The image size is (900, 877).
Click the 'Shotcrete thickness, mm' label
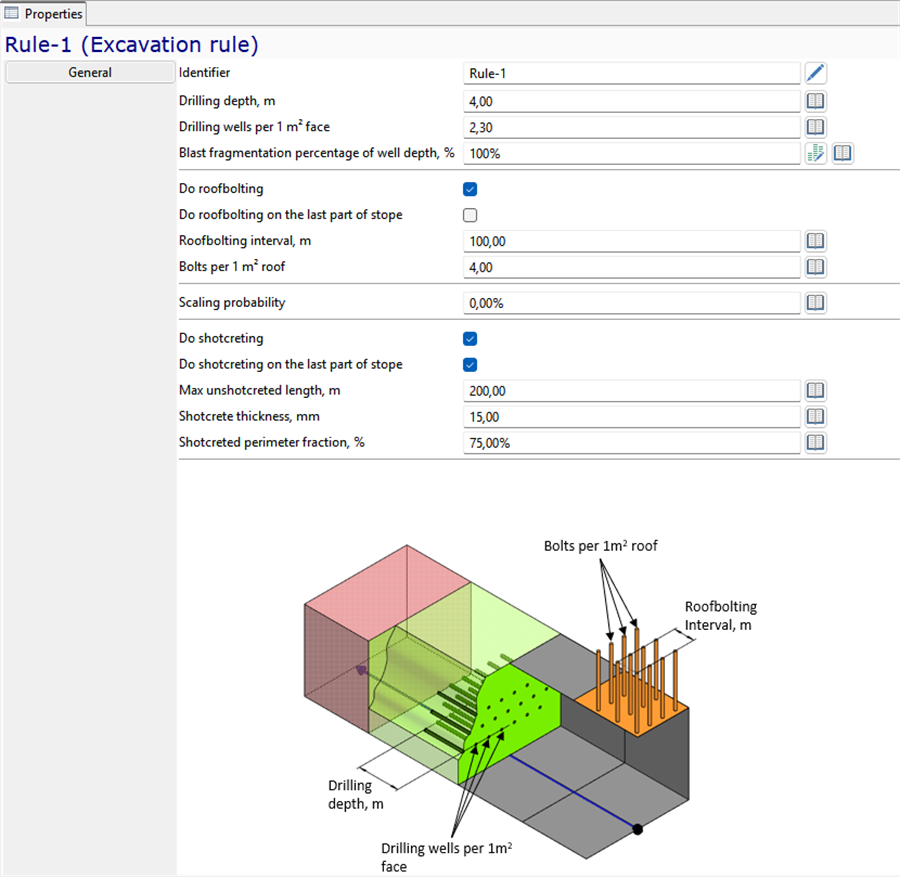click(249, 416)
